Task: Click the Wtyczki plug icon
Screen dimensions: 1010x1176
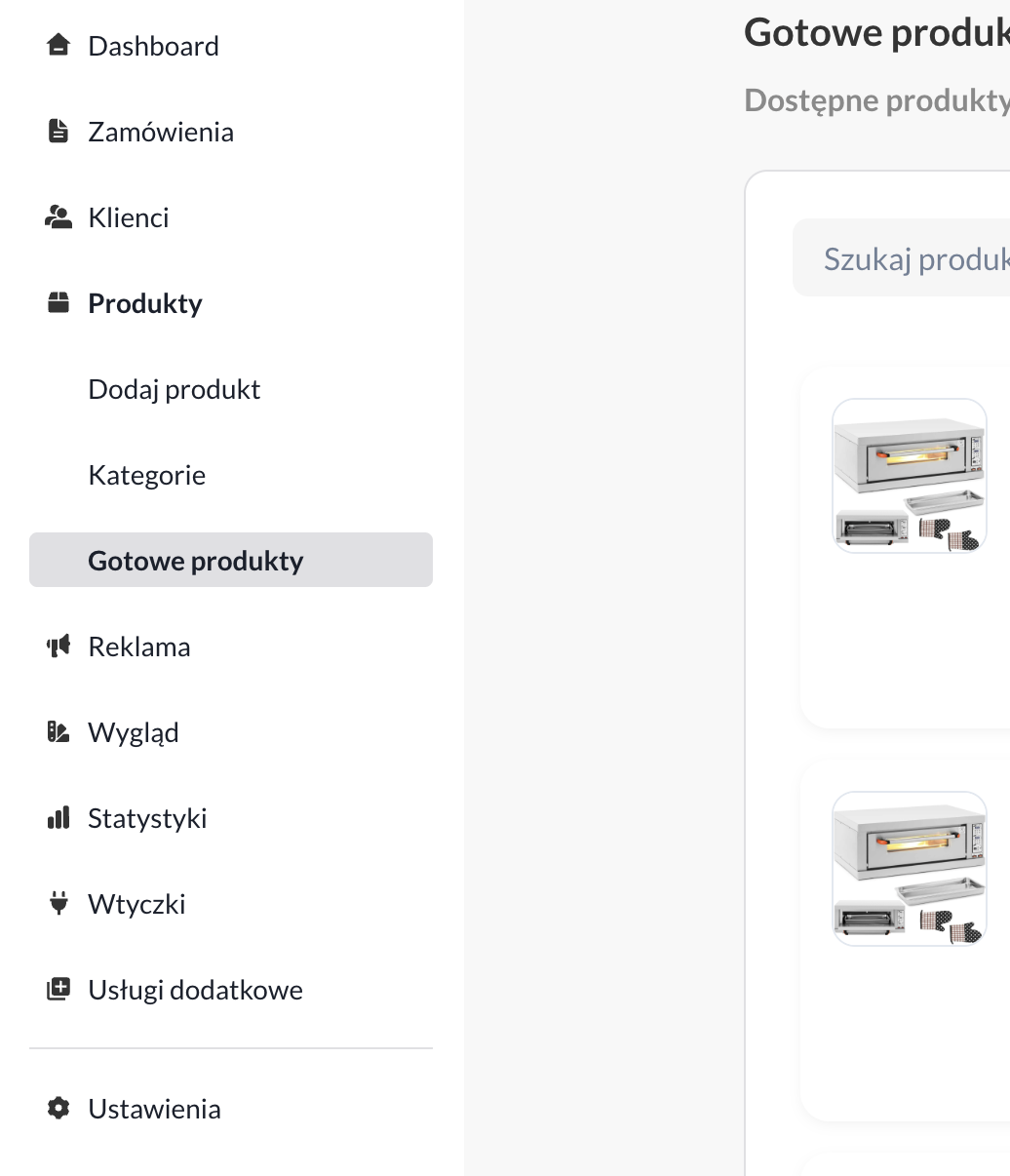Action: [x=58, y=903]
